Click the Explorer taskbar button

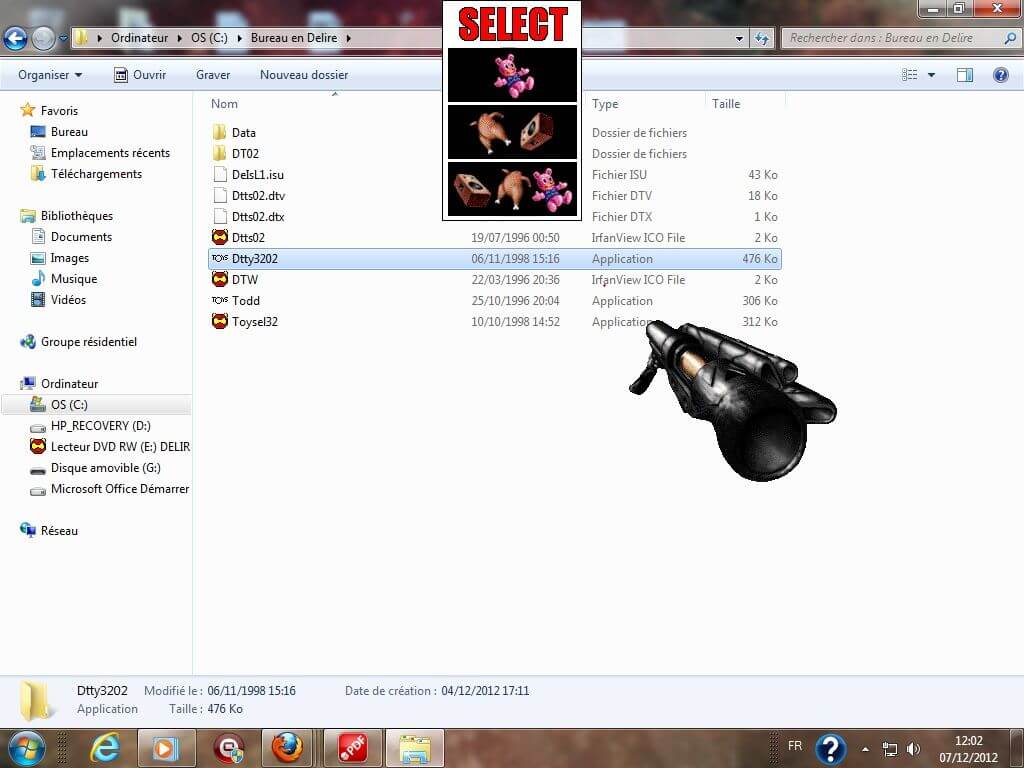[415, 748]
